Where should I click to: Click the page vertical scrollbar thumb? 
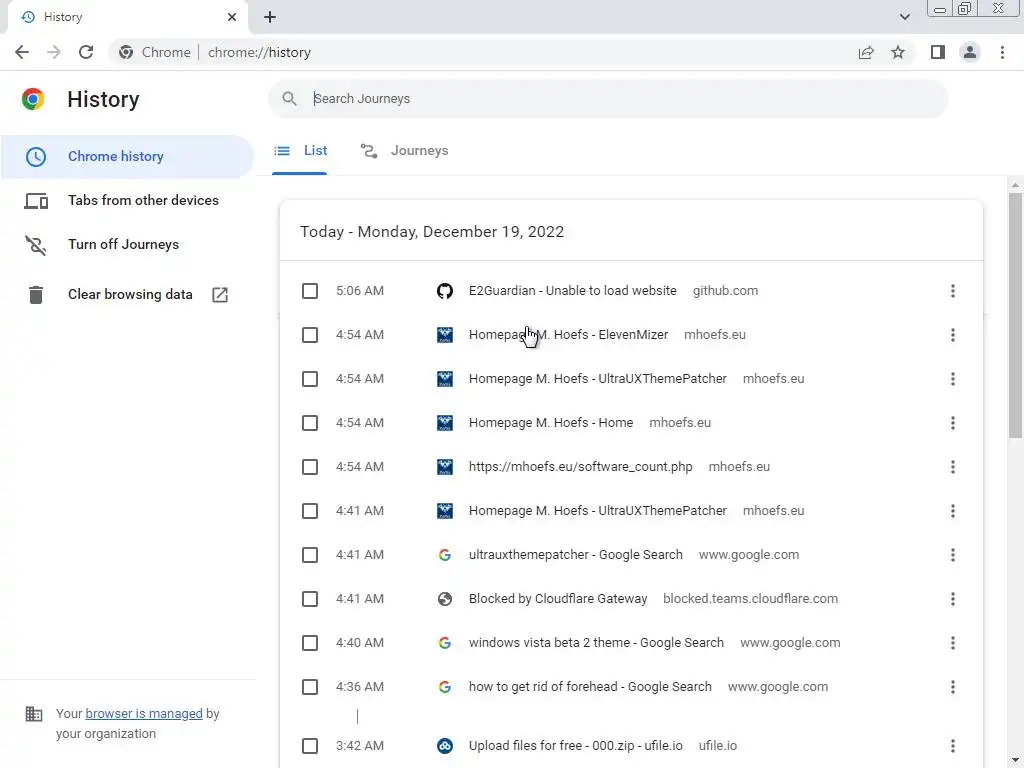(x=1016, y=315)
